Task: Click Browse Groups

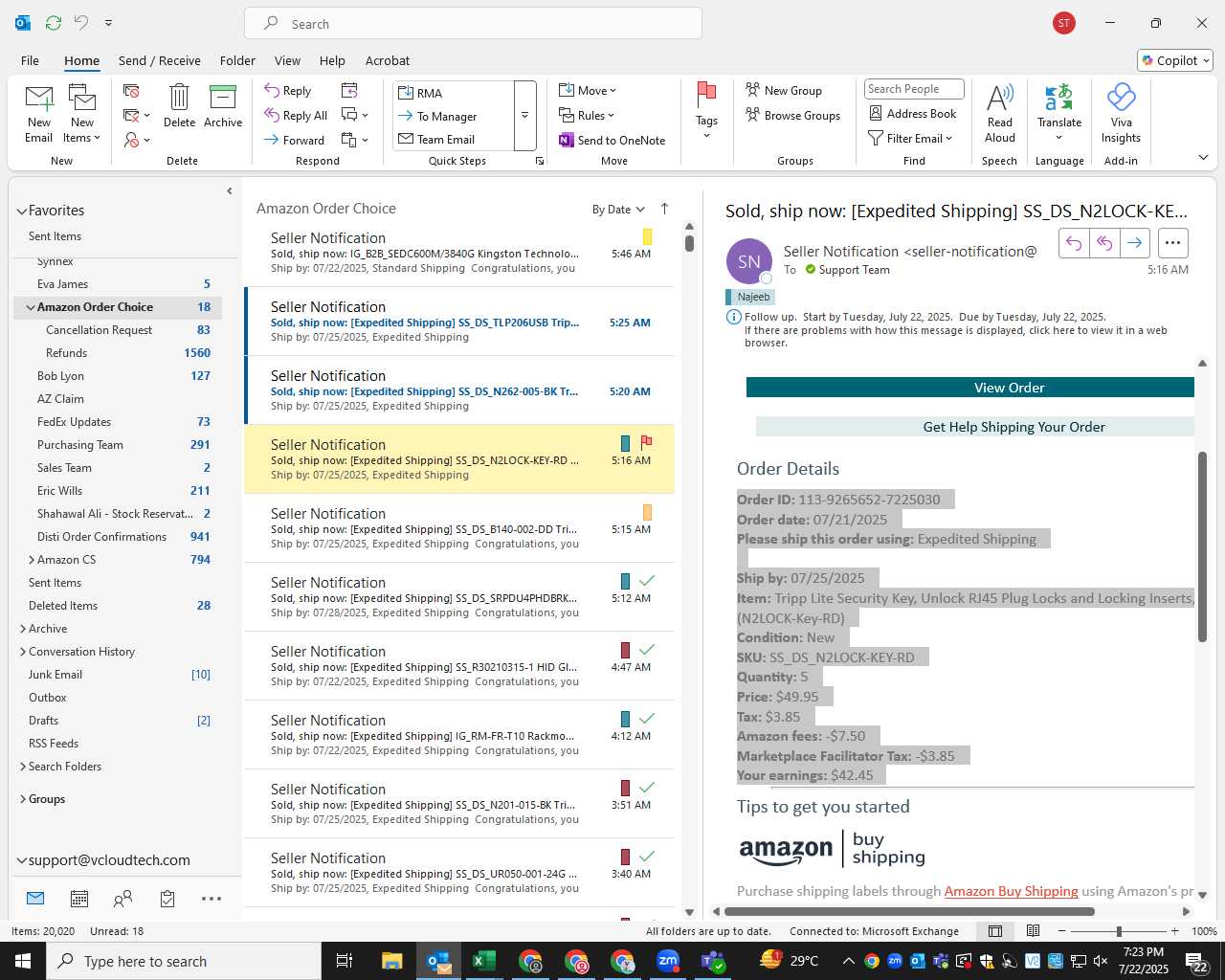Action: (793, 116)
